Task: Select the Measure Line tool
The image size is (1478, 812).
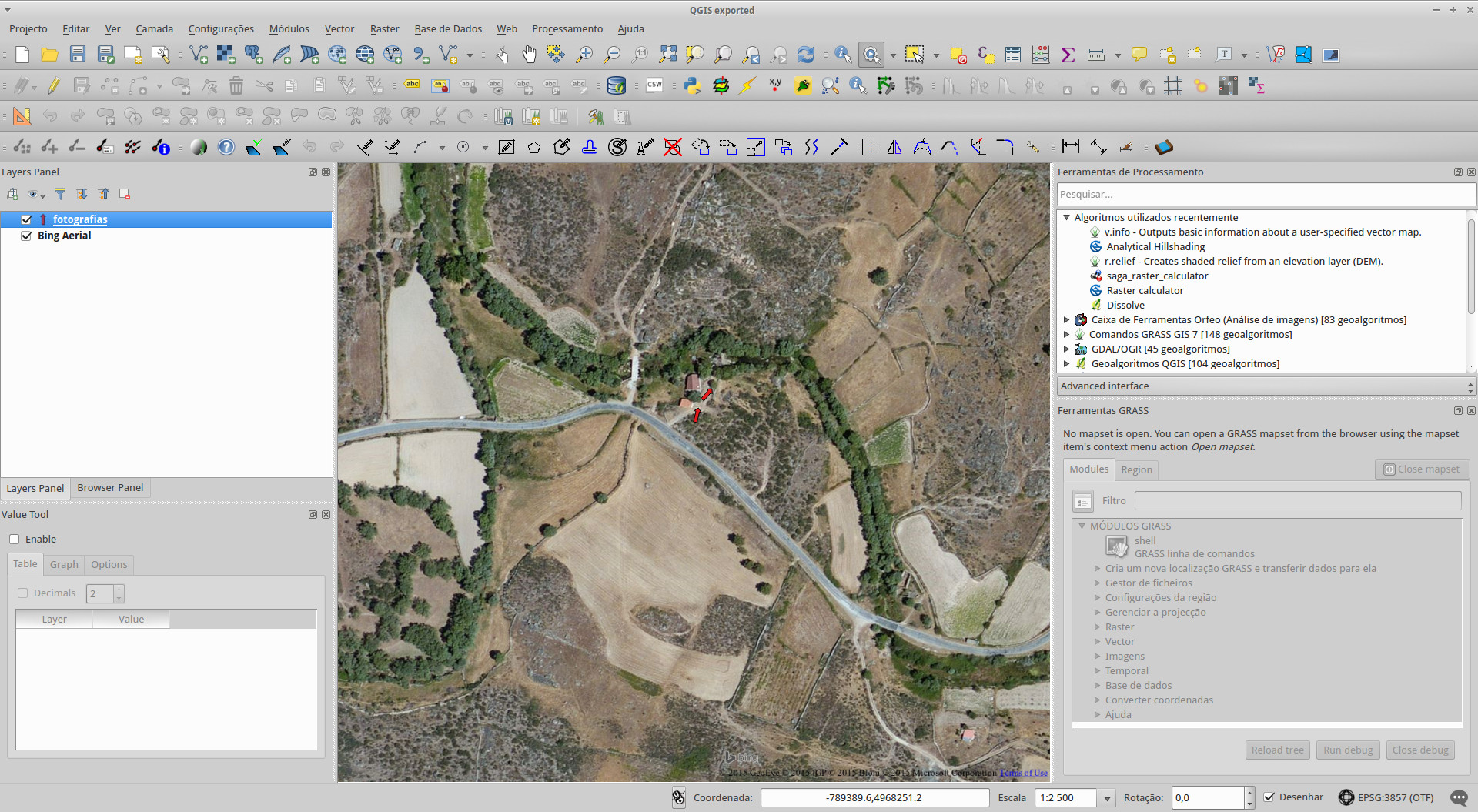Action: [x=1096, y=55]
